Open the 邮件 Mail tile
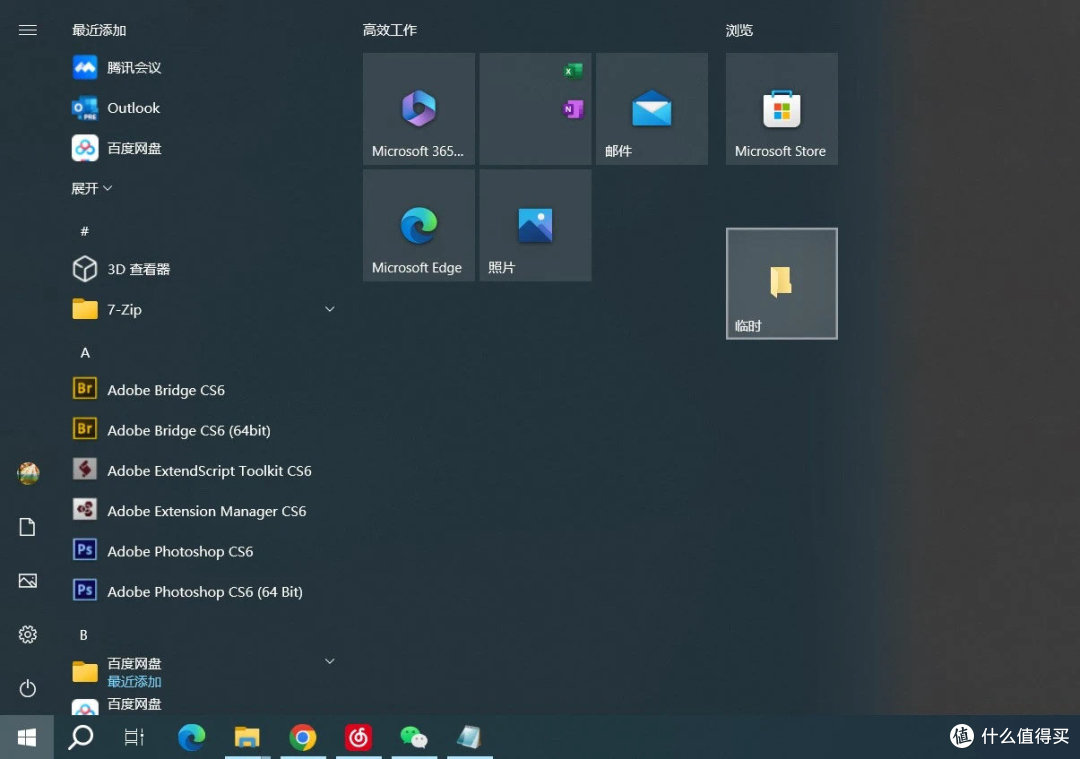 click(652, 109)
